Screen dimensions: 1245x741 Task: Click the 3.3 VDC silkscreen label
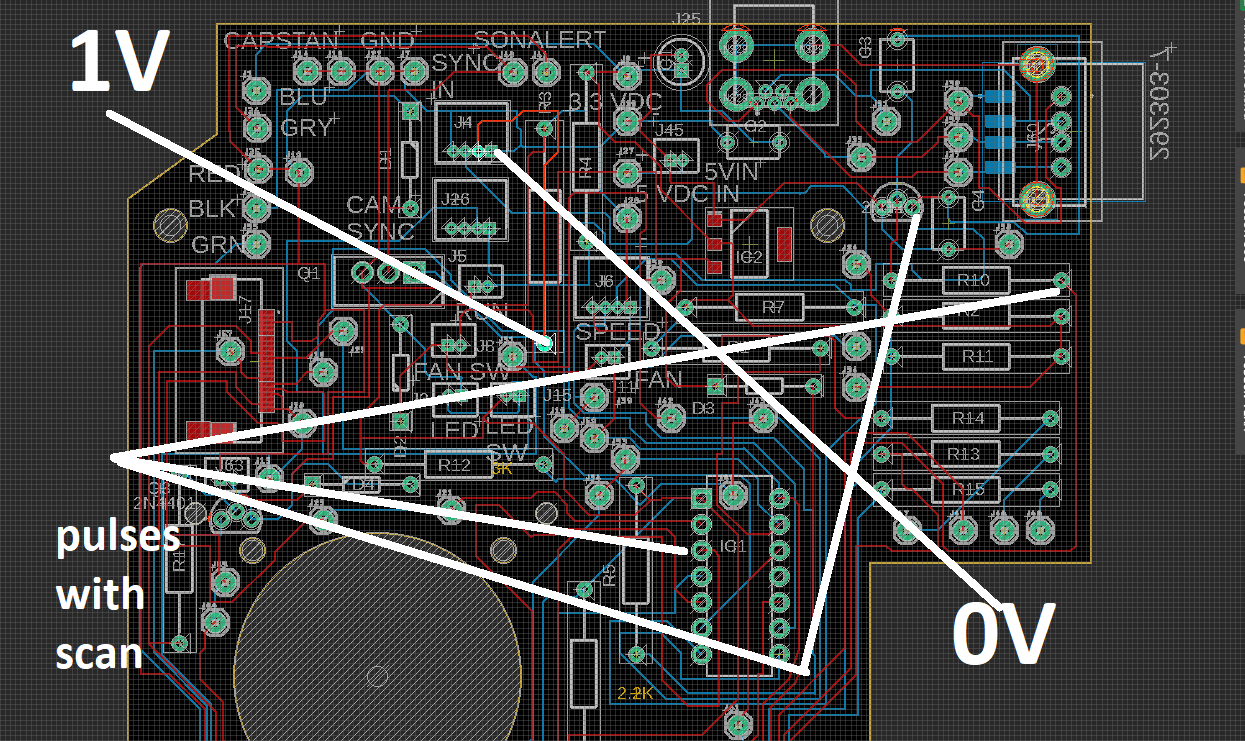pyautogui.click(x=615, y=103)
